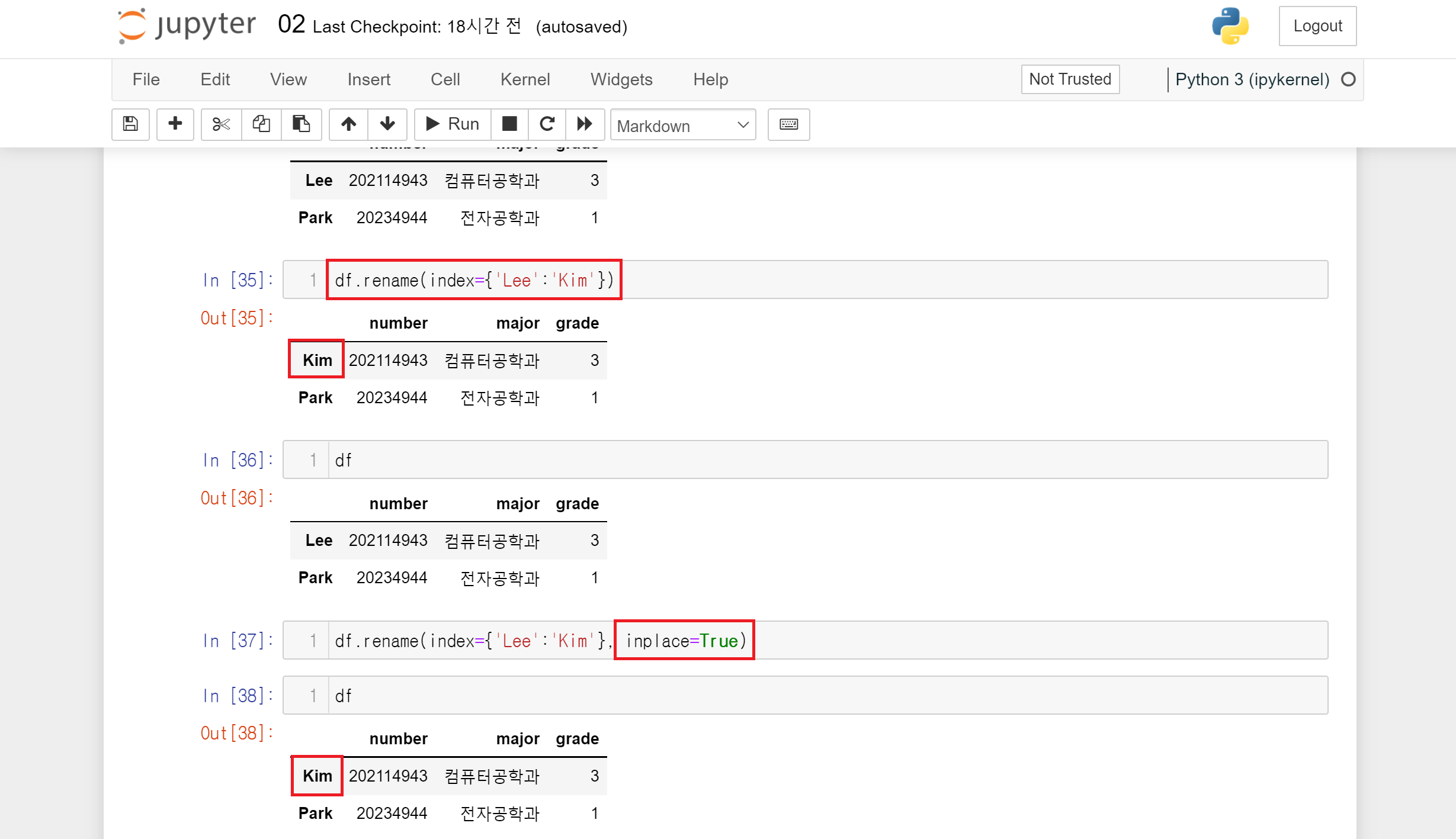The height and width of the screenshot is (839, 1456).
Task: Insert a cell below with the plus icon
Action: pos(175,124)
